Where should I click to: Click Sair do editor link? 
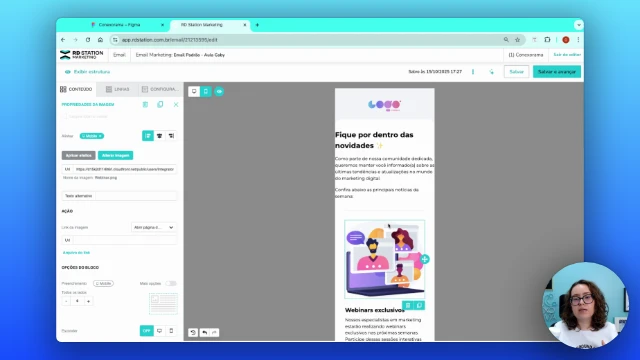(x=567, y=55)
